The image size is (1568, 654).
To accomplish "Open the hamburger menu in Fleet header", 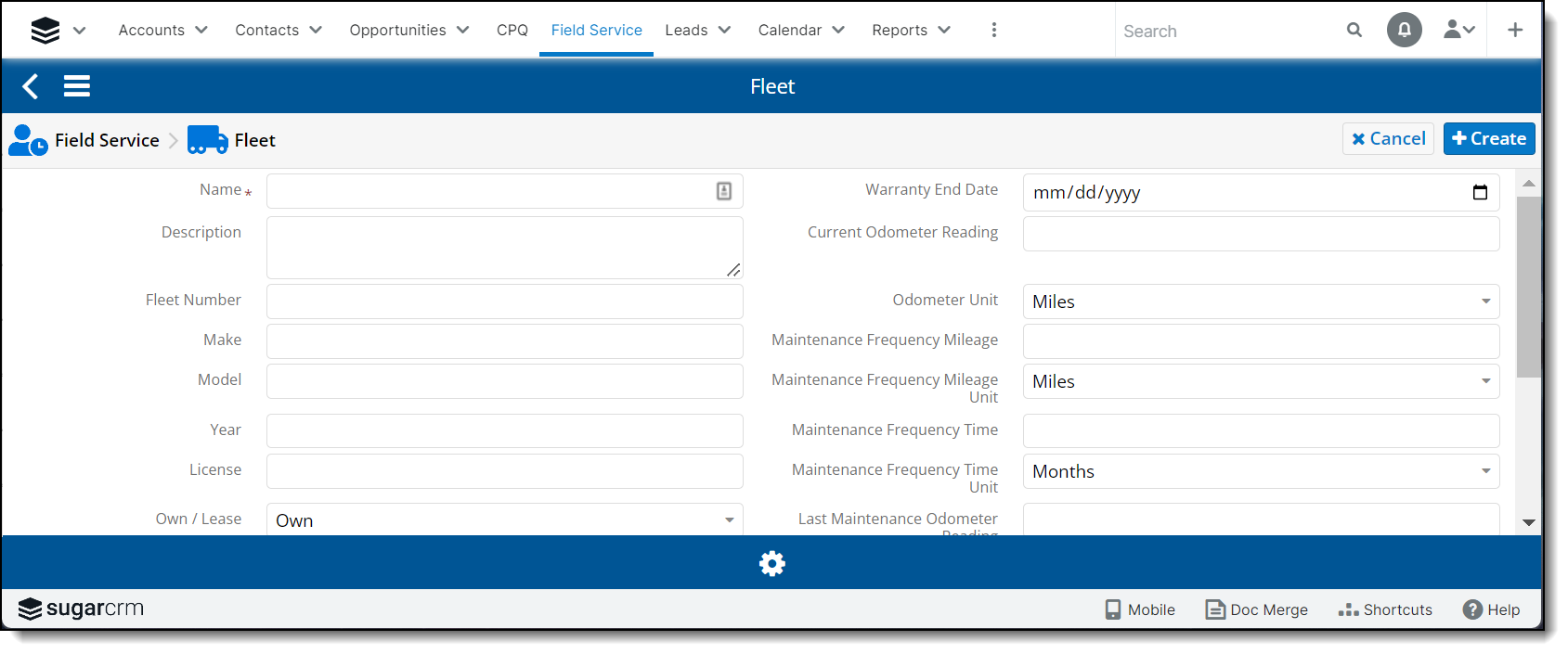I will coord(77,86).
